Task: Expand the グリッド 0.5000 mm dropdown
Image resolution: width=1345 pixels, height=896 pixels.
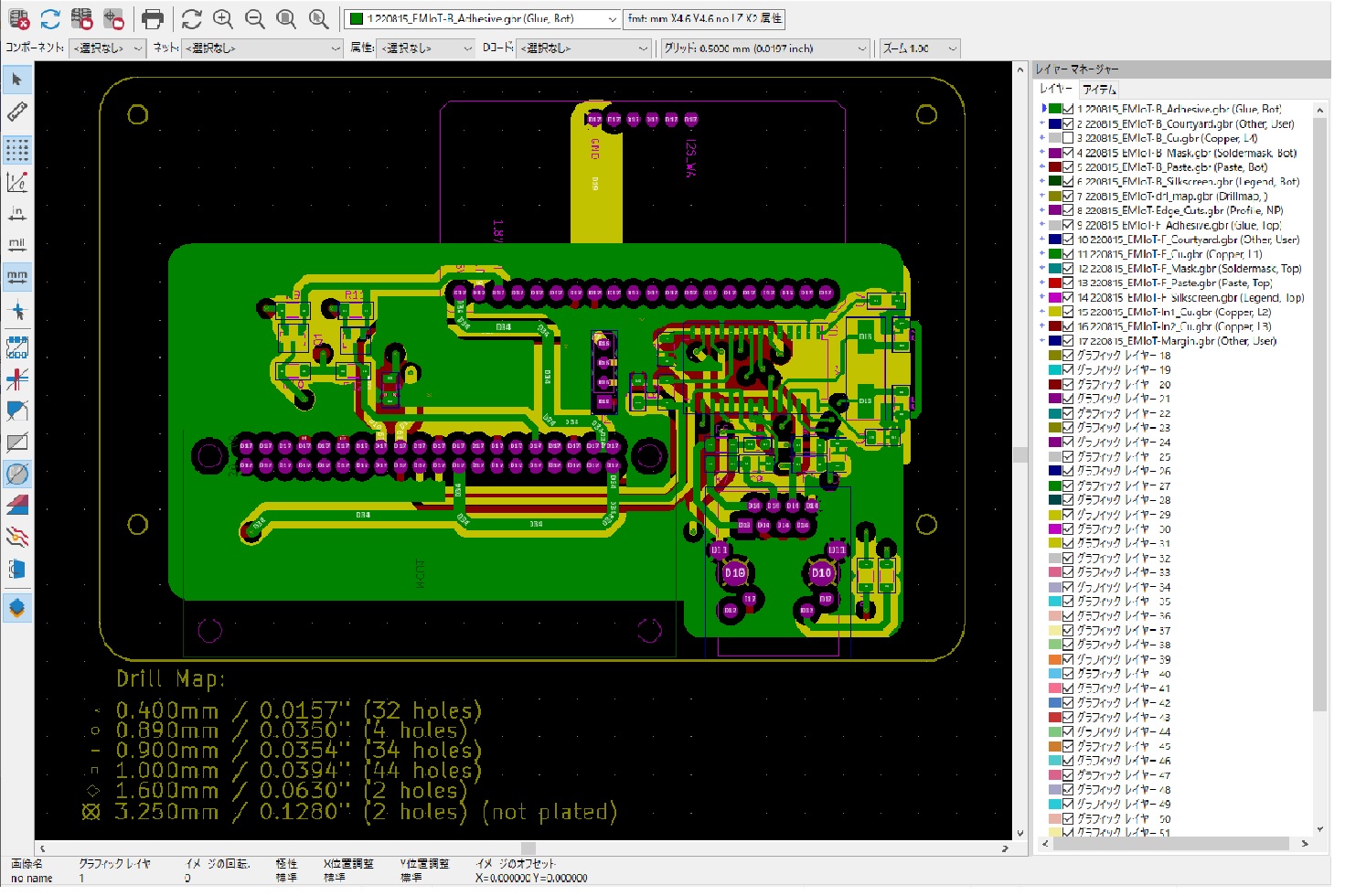Action: (764, 48)
